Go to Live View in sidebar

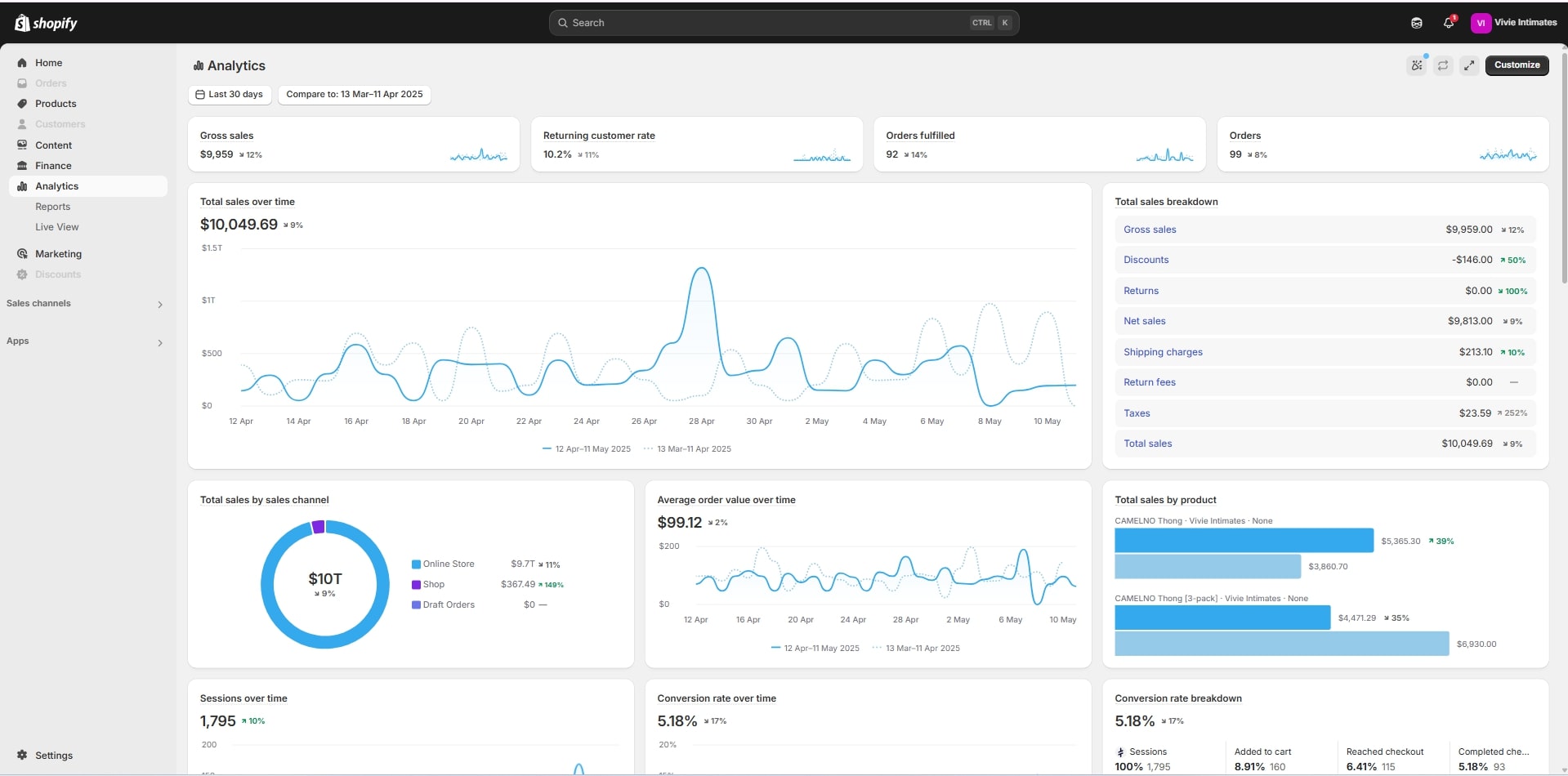tap(57, 227)
